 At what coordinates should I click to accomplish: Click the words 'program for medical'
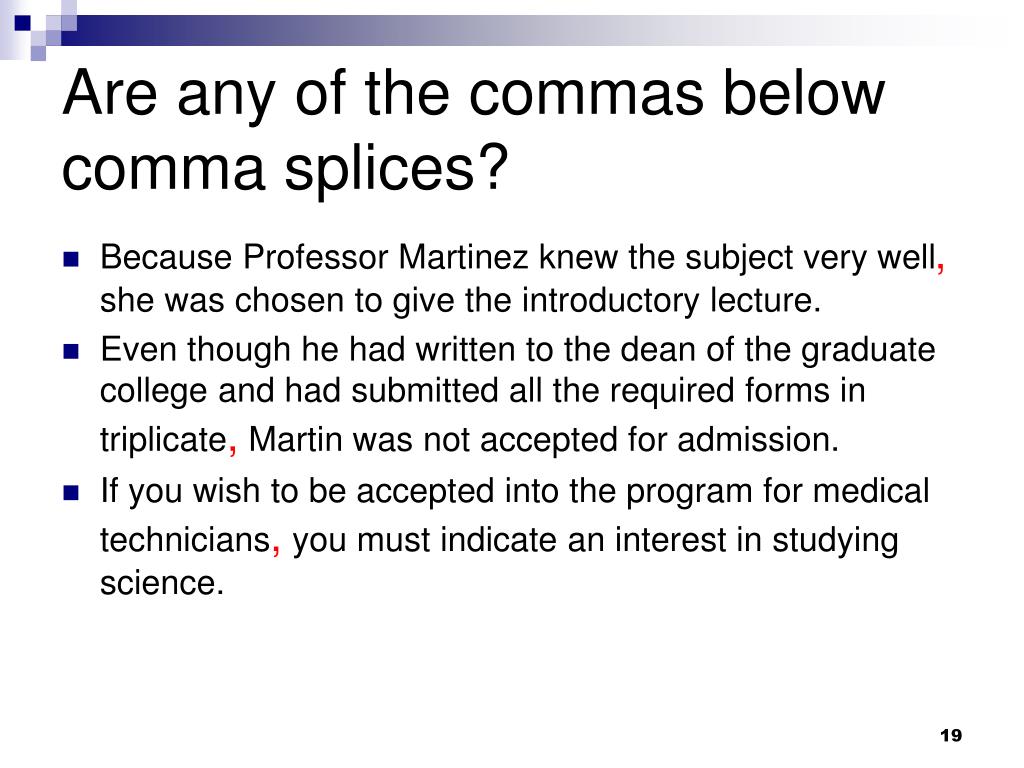777,491
